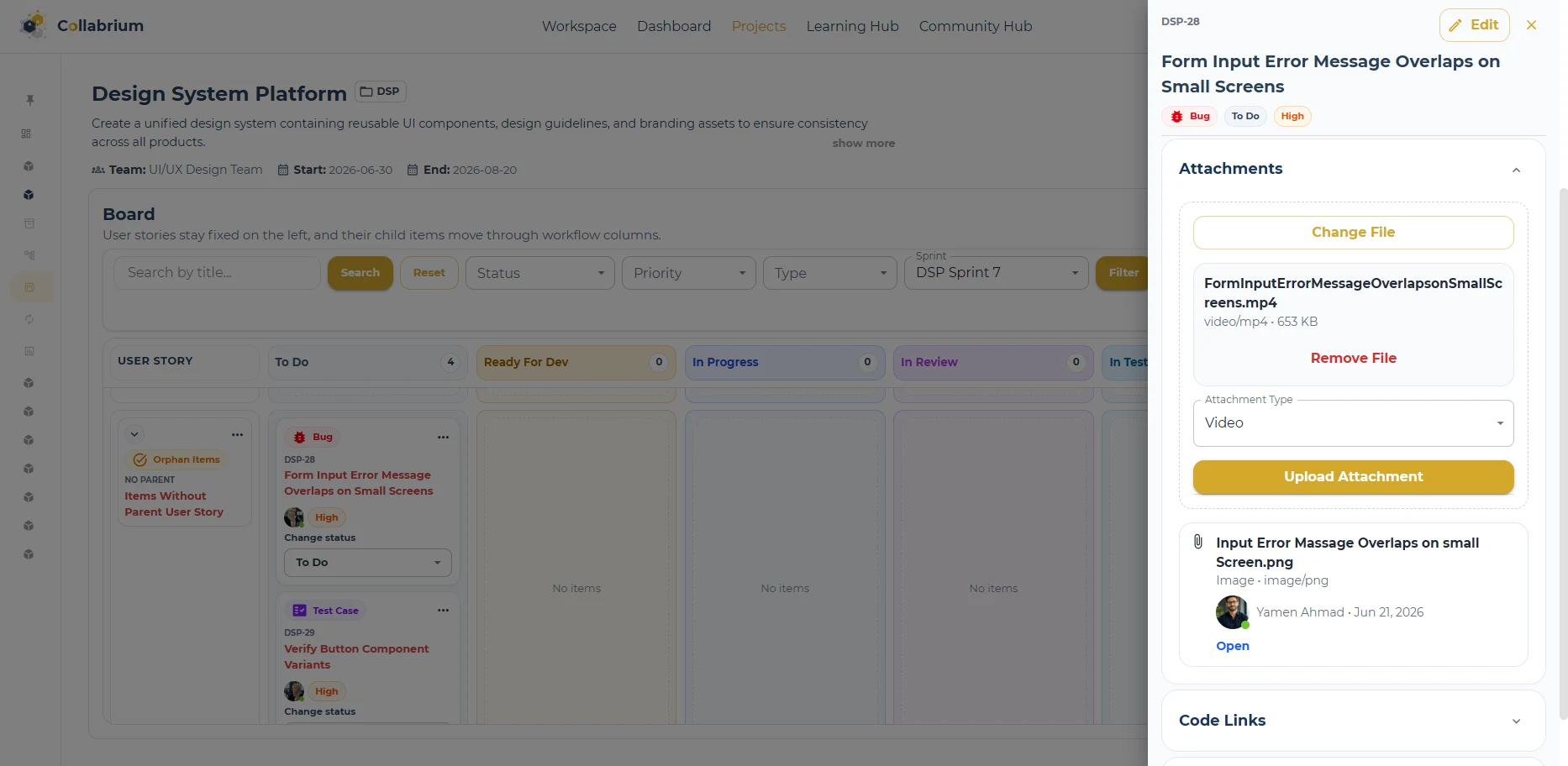Open the Type filter dropdown
1568x766 pixels.
pos(830,273)
